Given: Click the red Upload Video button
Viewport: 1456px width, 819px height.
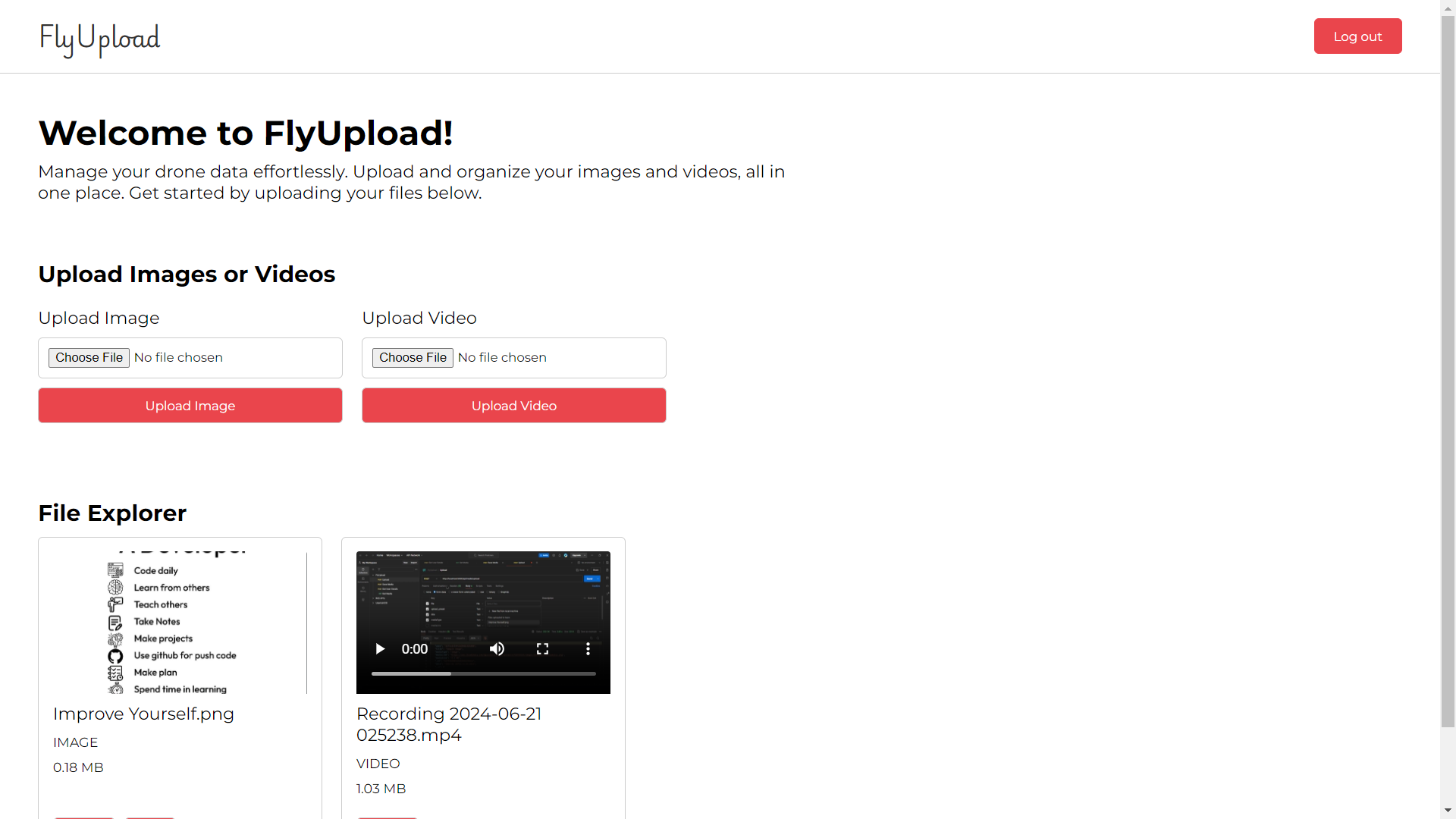Looking at the screenshot, I should click(x=514, y=406).
